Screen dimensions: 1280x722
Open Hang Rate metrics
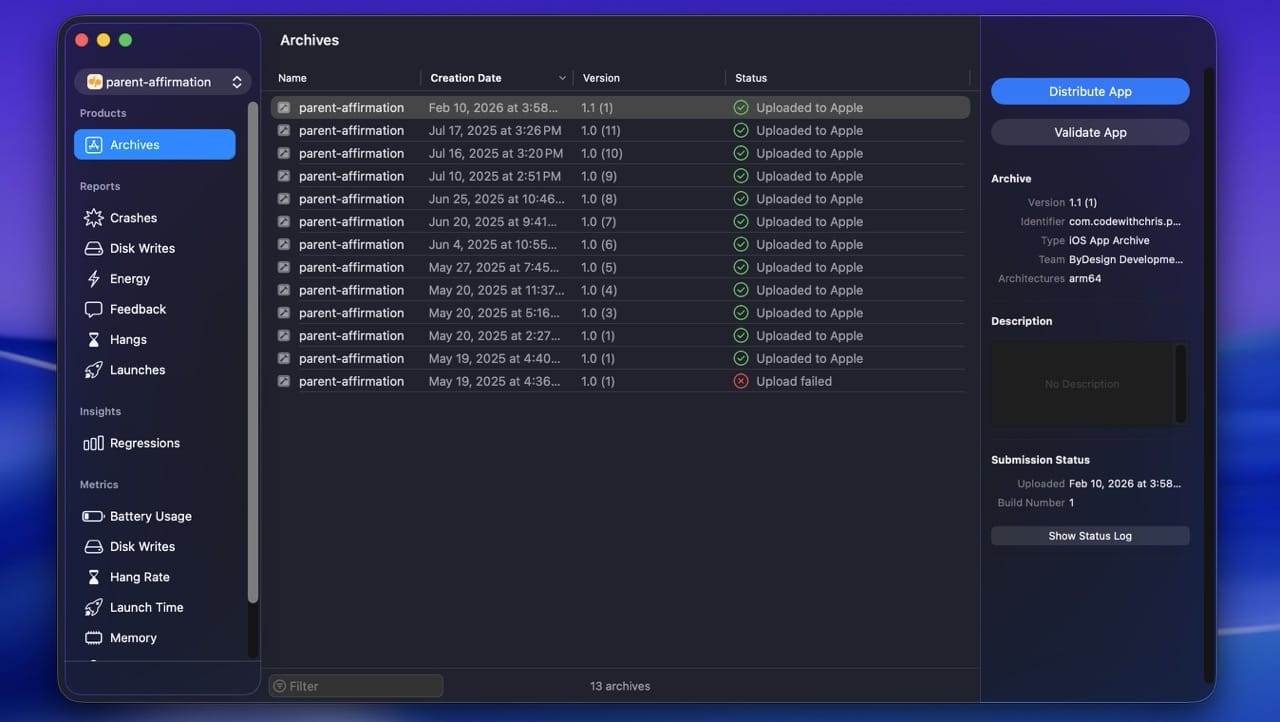pos(155,577)
